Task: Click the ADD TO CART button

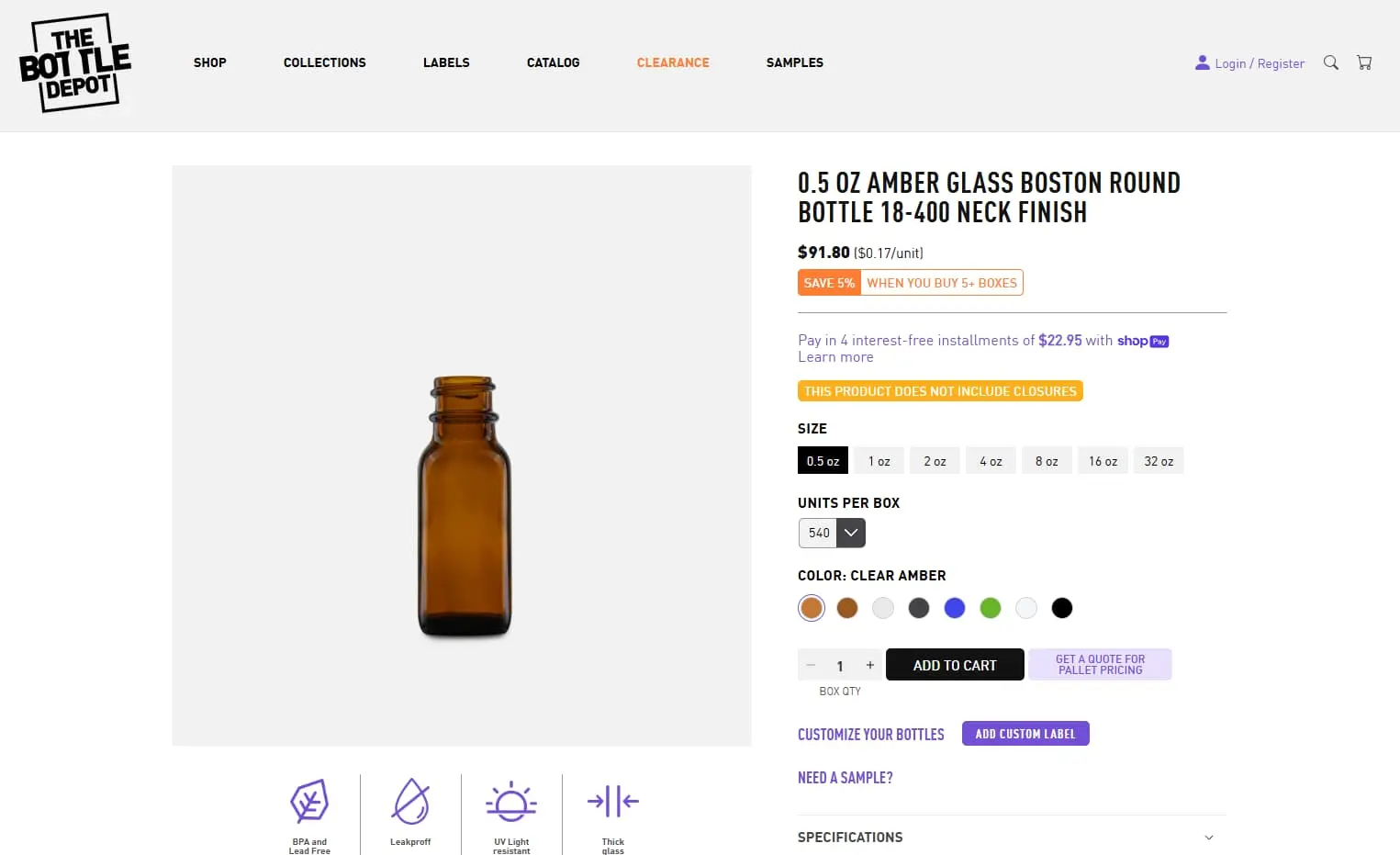Action: (x=955, y=664)
